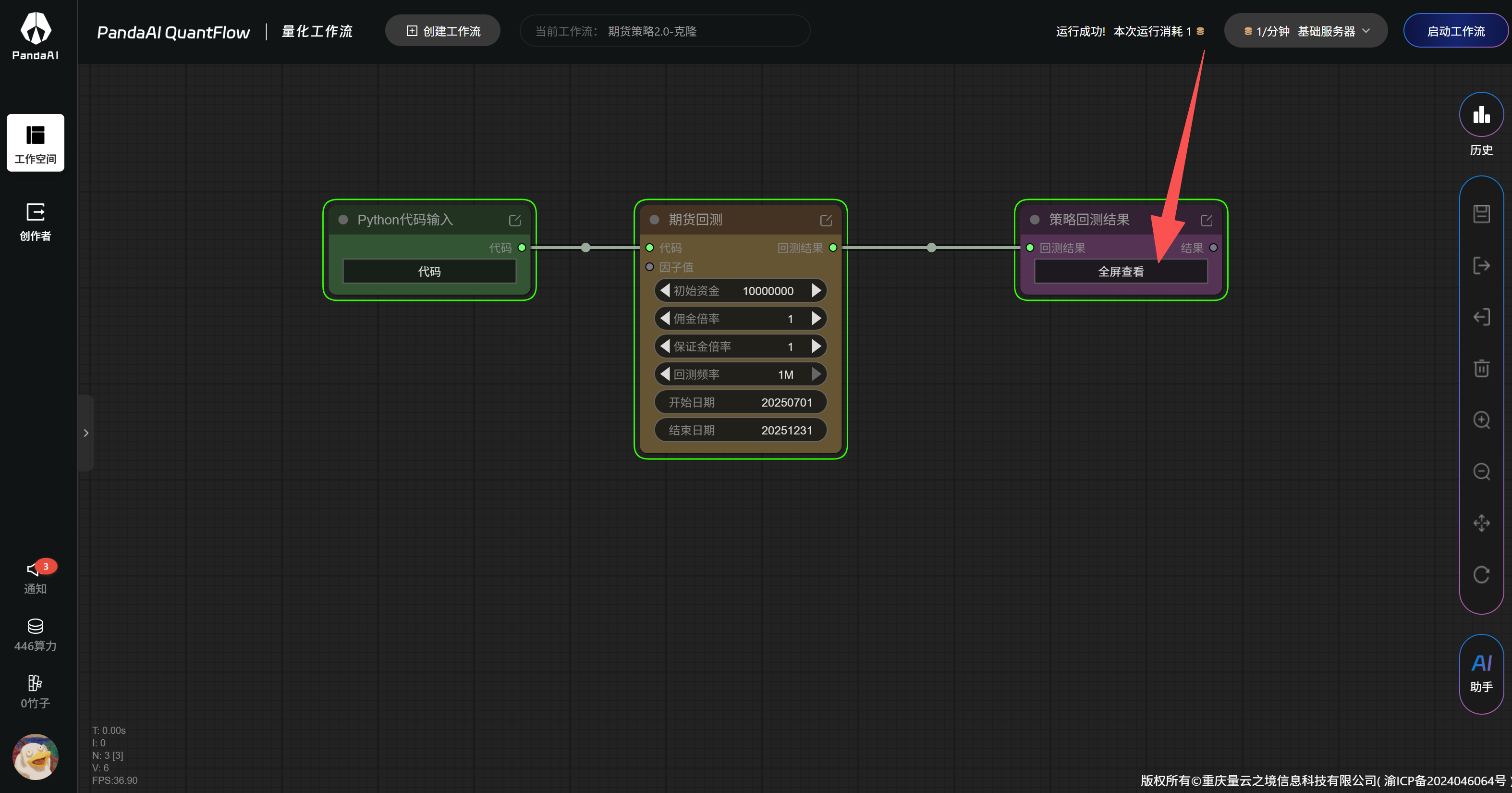
Task: Decrease 初始资金 with left arrow
Action: [665, 291]
